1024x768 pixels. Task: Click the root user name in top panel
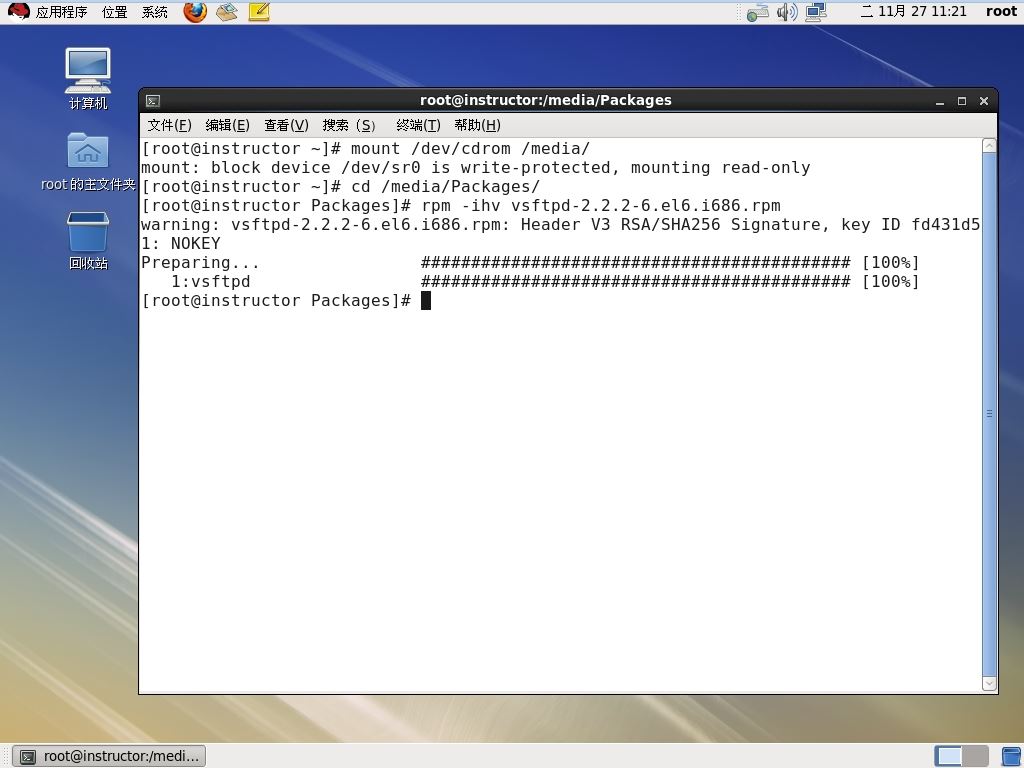(x=1000, y=11)
